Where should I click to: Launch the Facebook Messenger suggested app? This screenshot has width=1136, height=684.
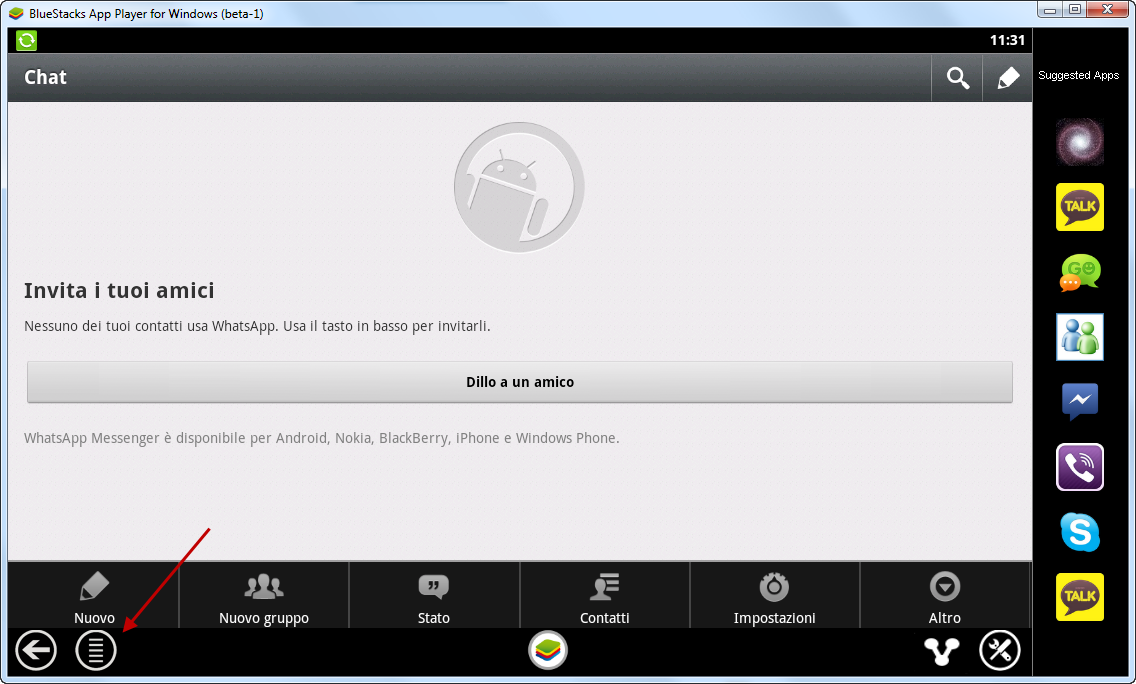(x=1080, y=402)
